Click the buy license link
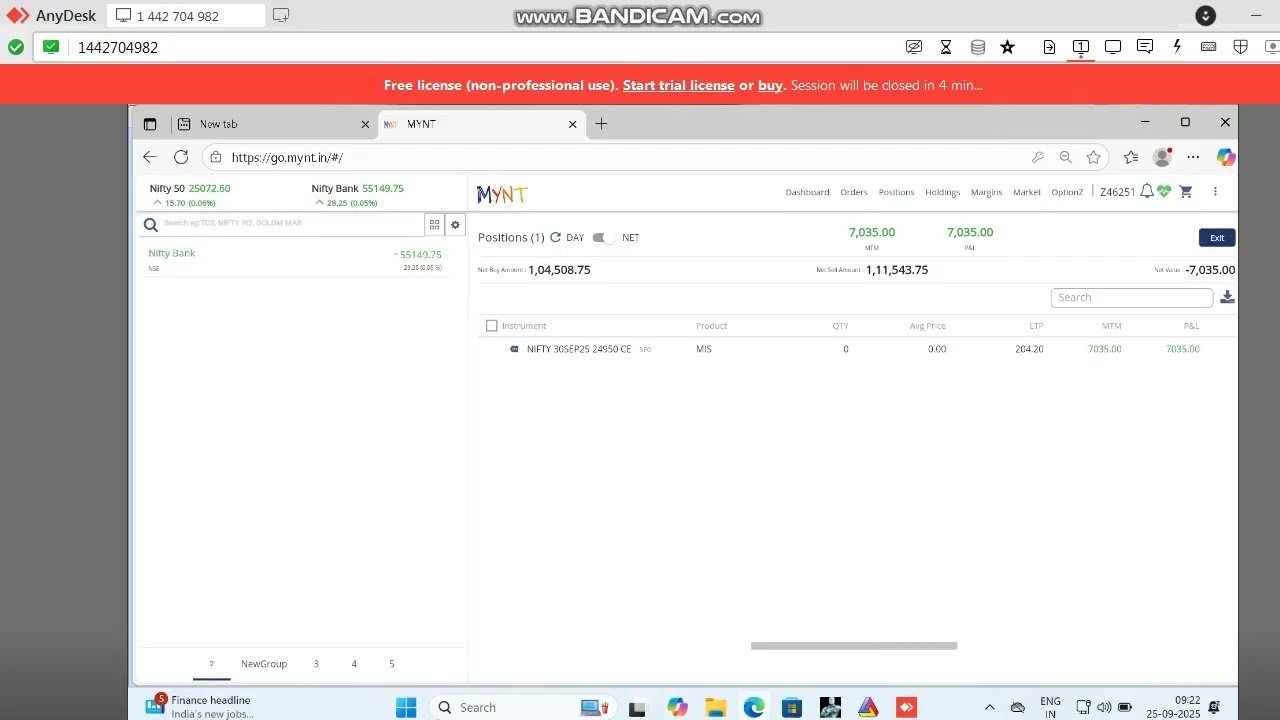 pyautogui.click(x=770, y=86)
